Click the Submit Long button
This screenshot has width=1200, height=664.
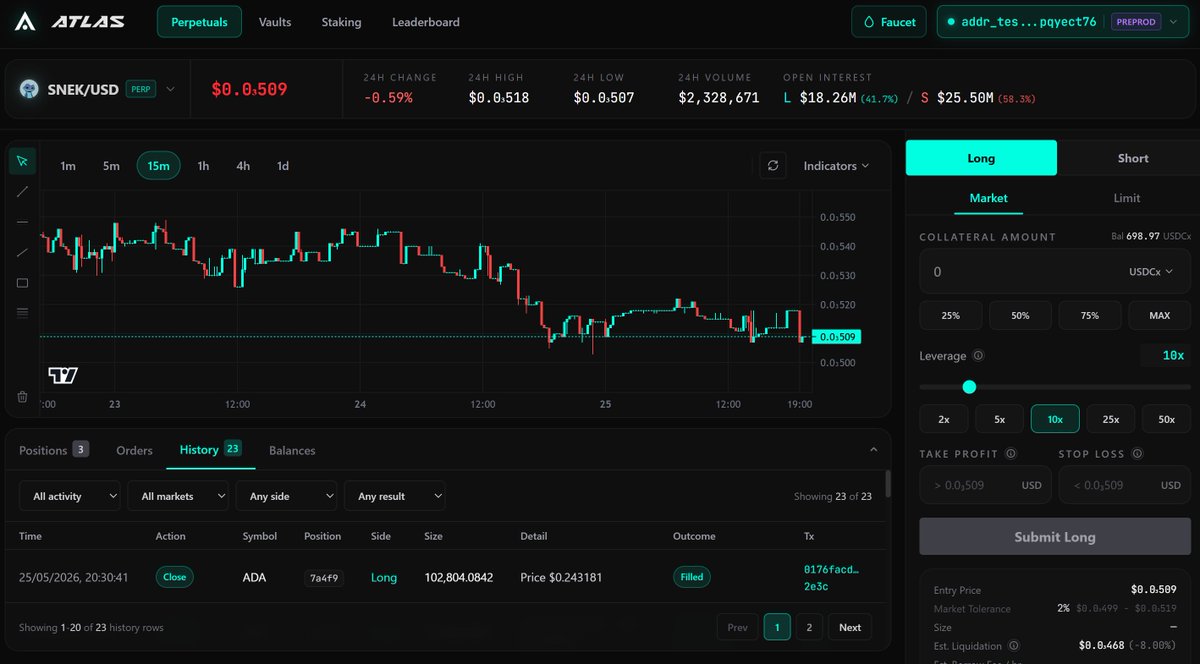coord(1055,537)
